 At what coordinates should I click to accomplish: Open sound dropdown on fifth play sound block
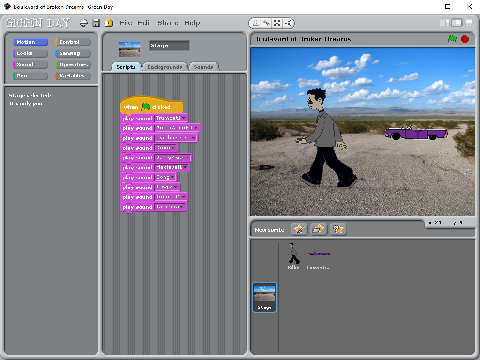tap(188, 158)
